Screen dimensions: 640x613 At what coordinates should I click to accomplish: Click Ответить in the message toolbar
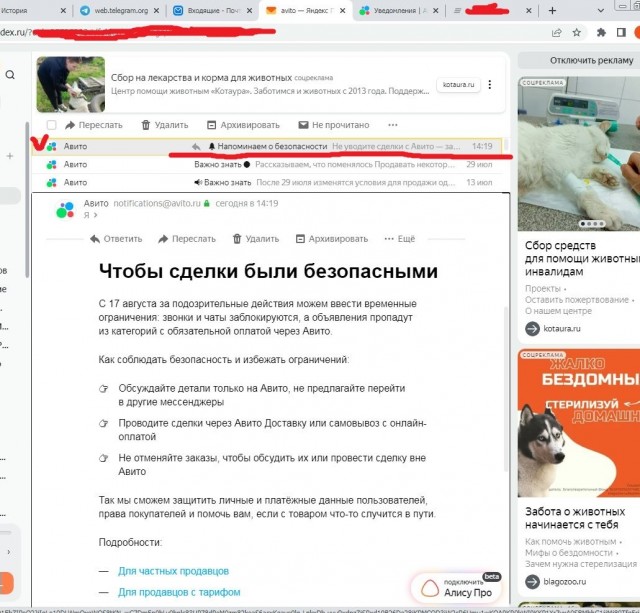pyautogui.click(x=116, y=239)
